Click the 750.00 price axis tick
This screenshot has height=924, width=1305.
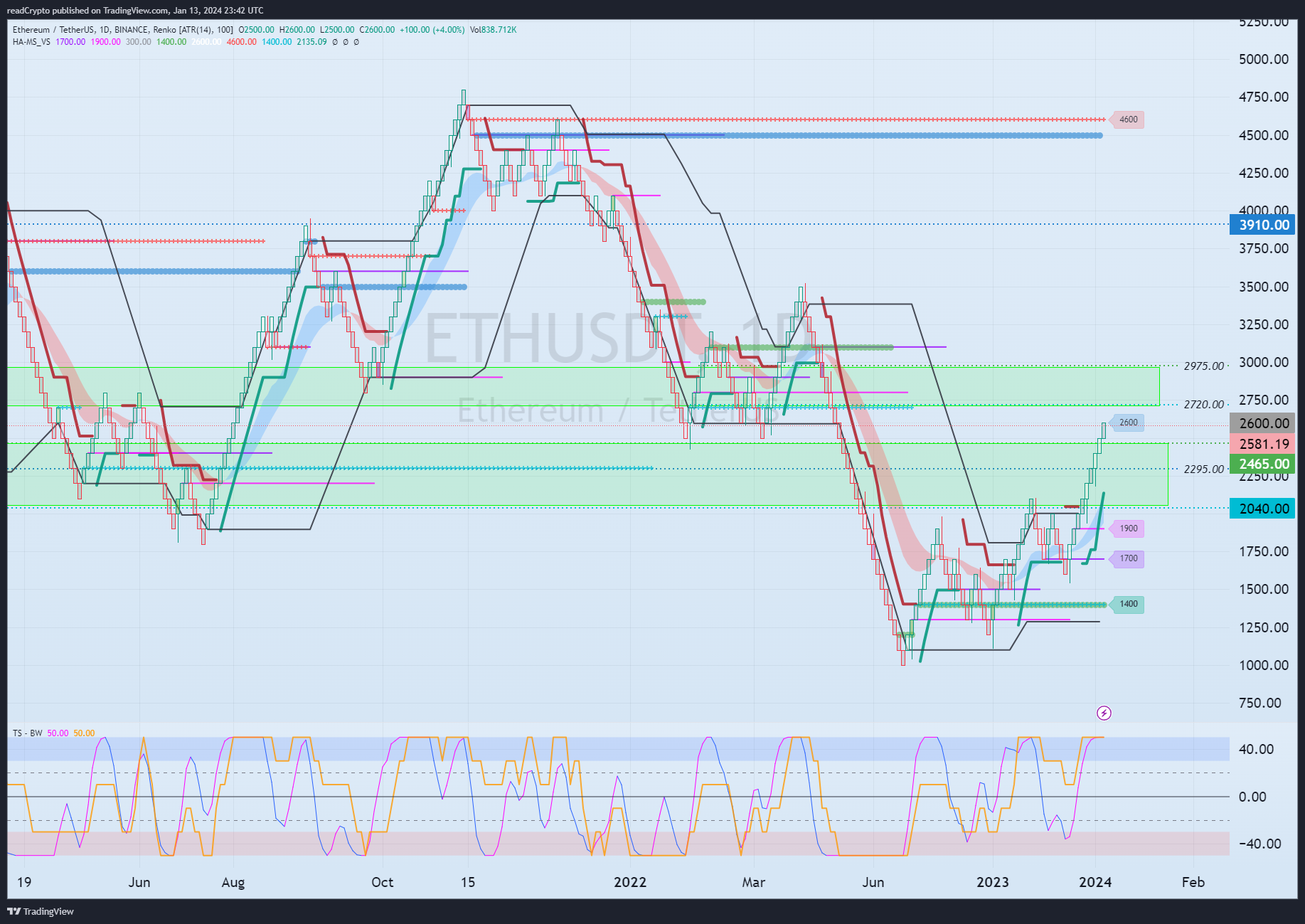pos(1259,703)
